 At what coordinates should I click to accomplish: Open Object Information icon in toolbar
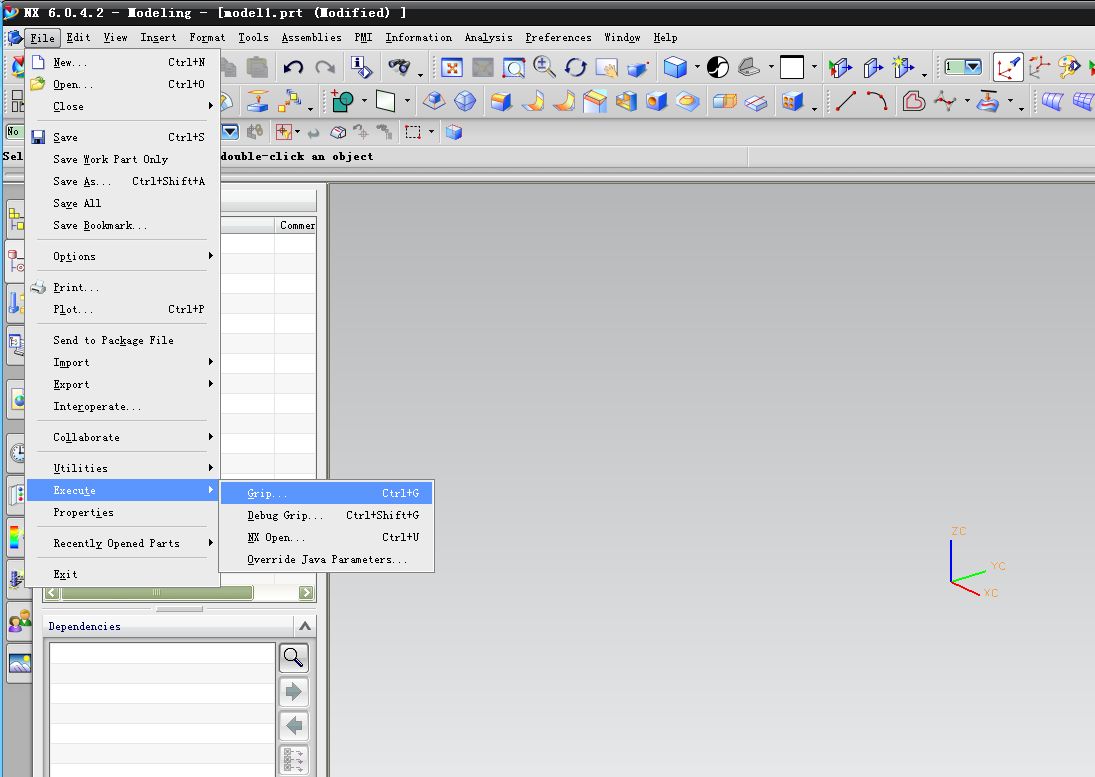point(361,68)
